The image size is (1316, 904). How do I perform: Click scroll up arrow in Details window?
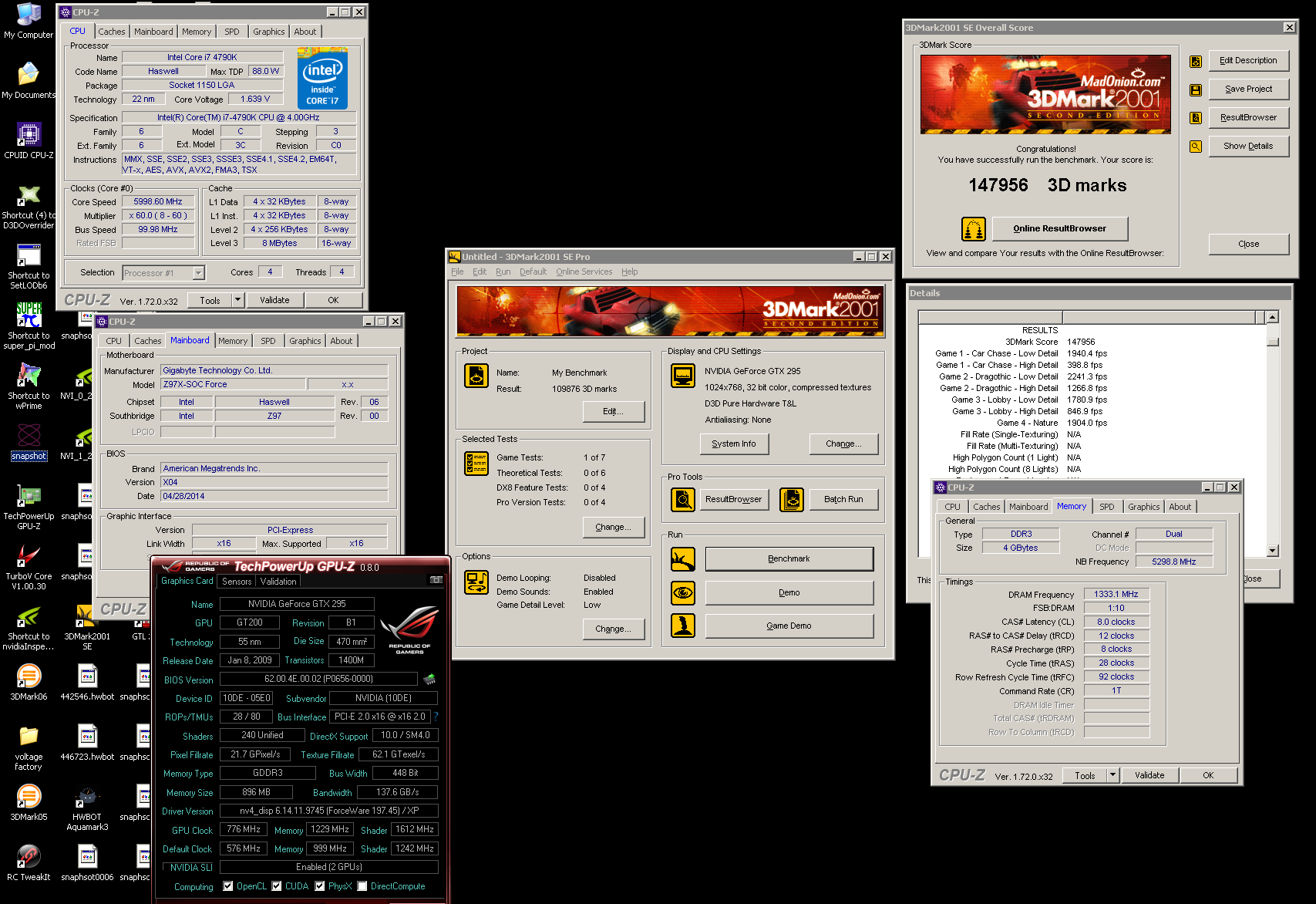(x=1273, y=317)
